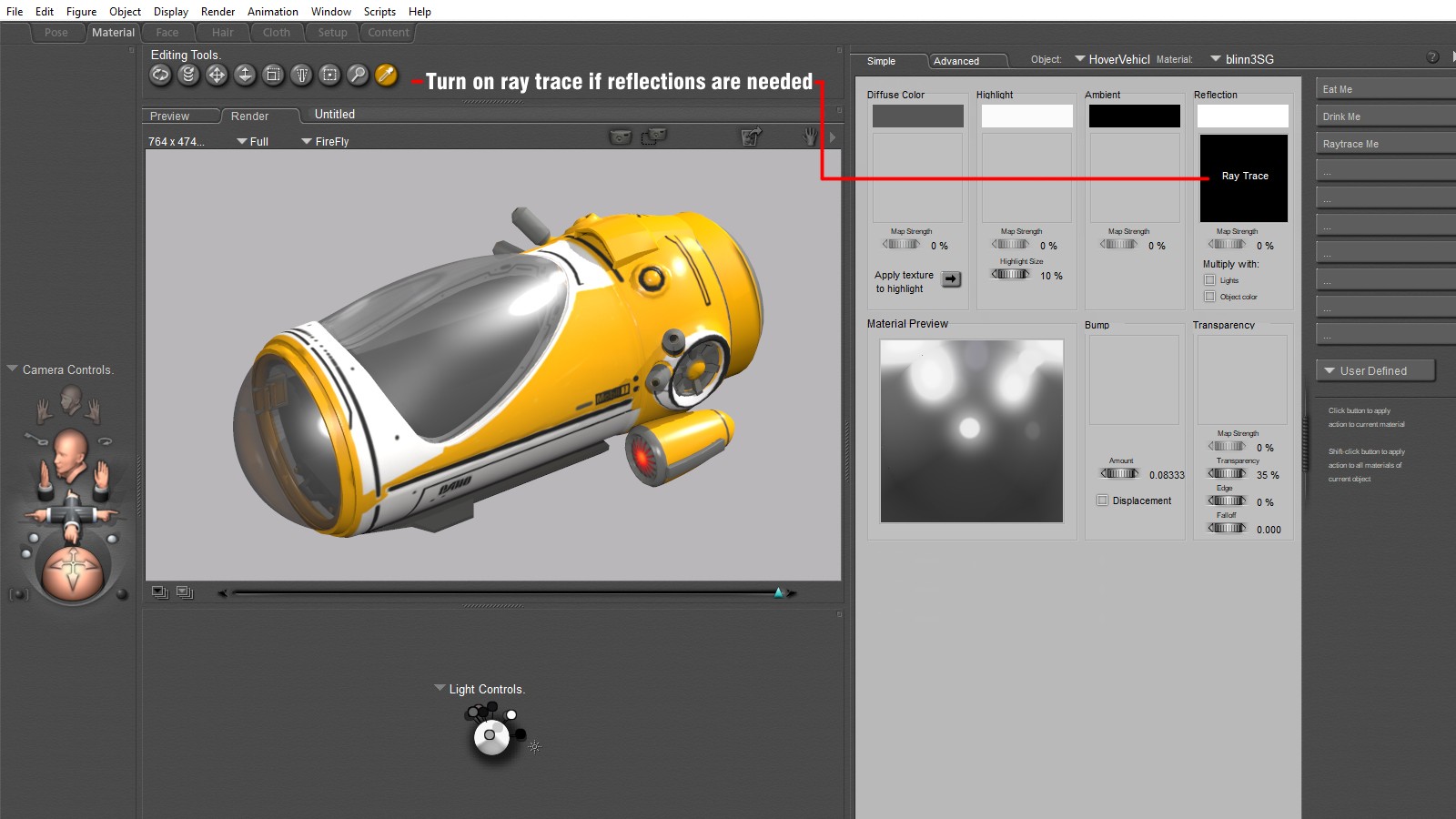Screen dimensions: 1456x819
Task: Click the 764 x 474 render dimensions
Action: 177,141
